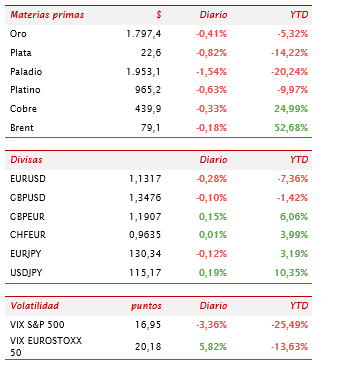
Task: Select Platino daily change -0,63%
Action: click(211, 90)
